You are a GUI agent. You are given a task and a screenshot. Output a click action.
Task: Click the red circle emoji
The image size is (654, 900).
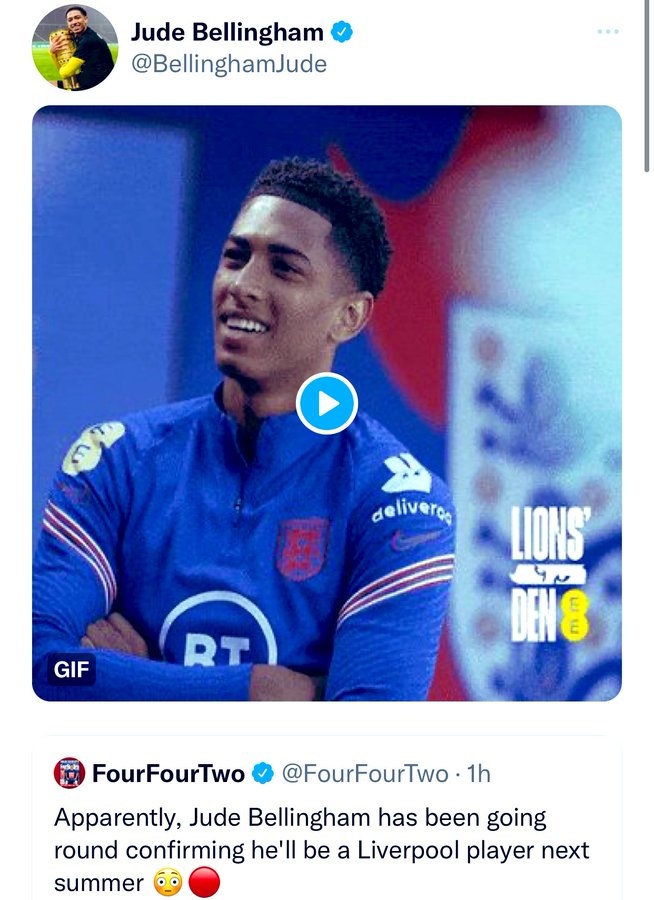[x=203, y=884]
